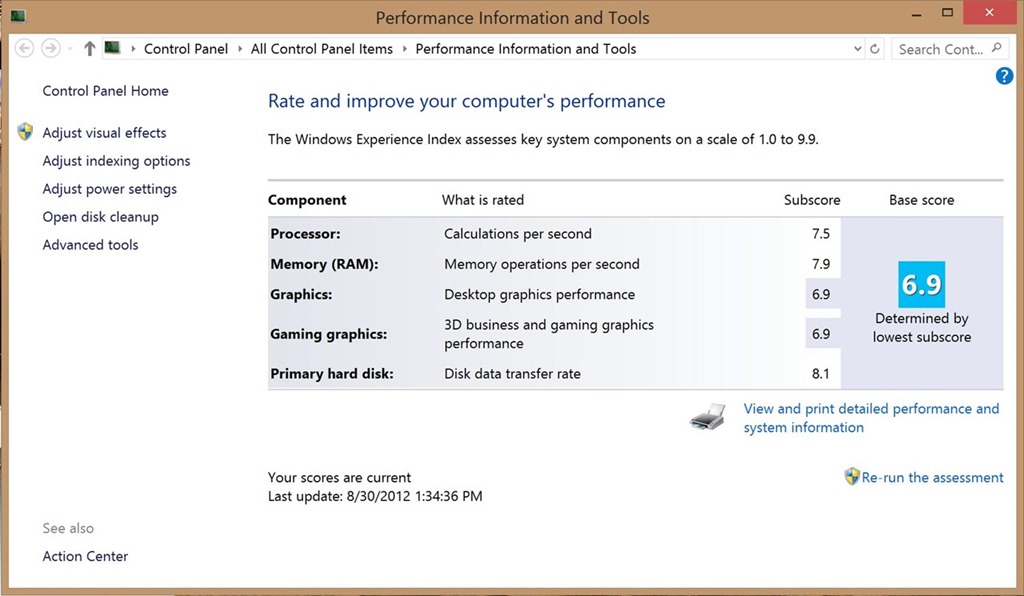Click the 6.9 base score tile
The width and height of the screenshot is (1024, 596).
click(921, 285)
